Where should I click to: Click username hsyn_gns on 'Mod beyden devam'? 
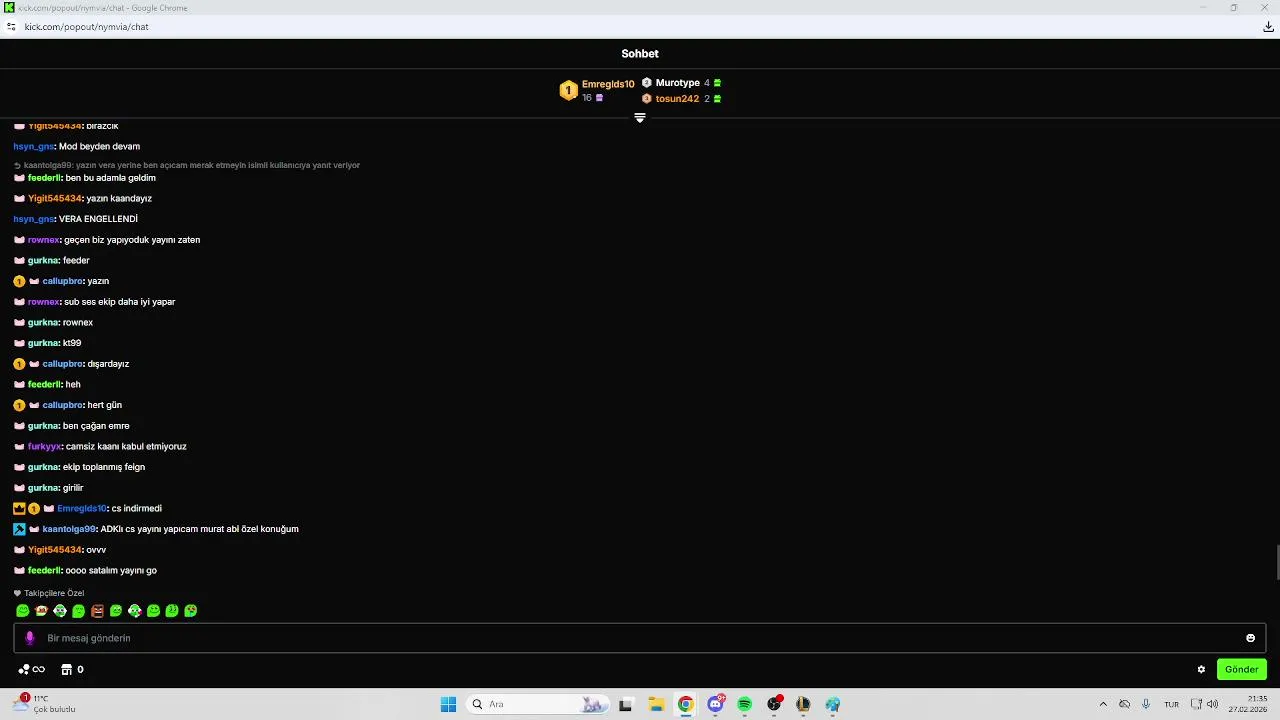pos(34,147)
